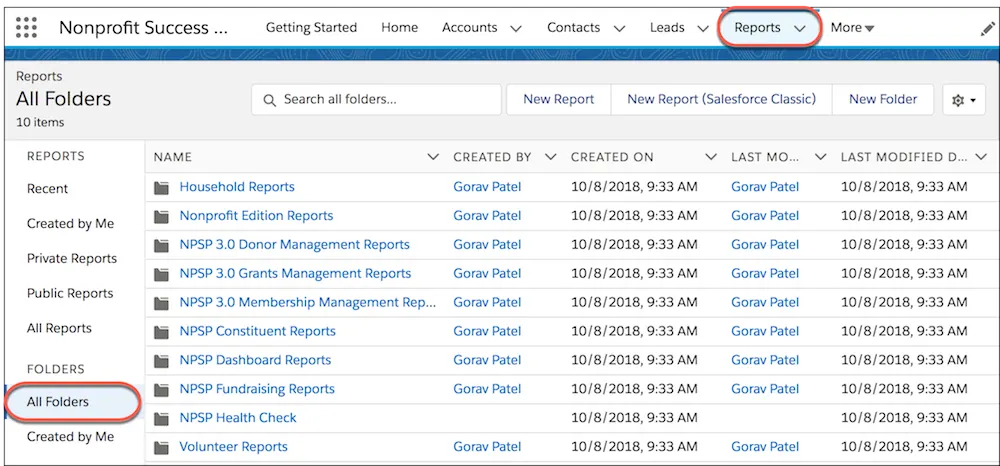Open the Last Modified Date column chevron menu
Image resolution: width=1000 pixels, height=466 pixels.
981,157
